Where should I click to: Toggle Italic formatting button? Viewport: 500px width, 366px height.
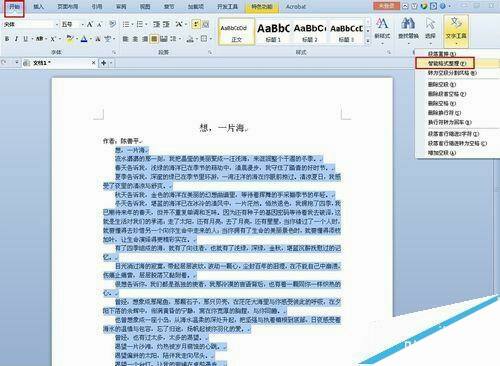[16, 39]
